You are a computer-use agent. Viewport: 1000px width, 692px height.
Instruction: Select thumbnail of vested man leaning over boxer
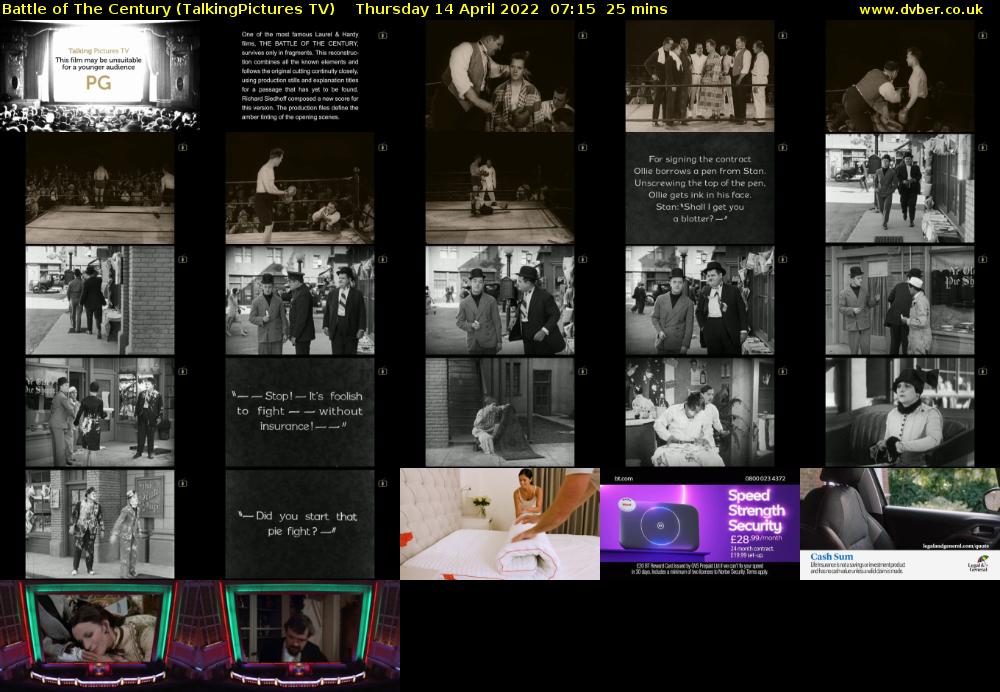coord(500,76)
